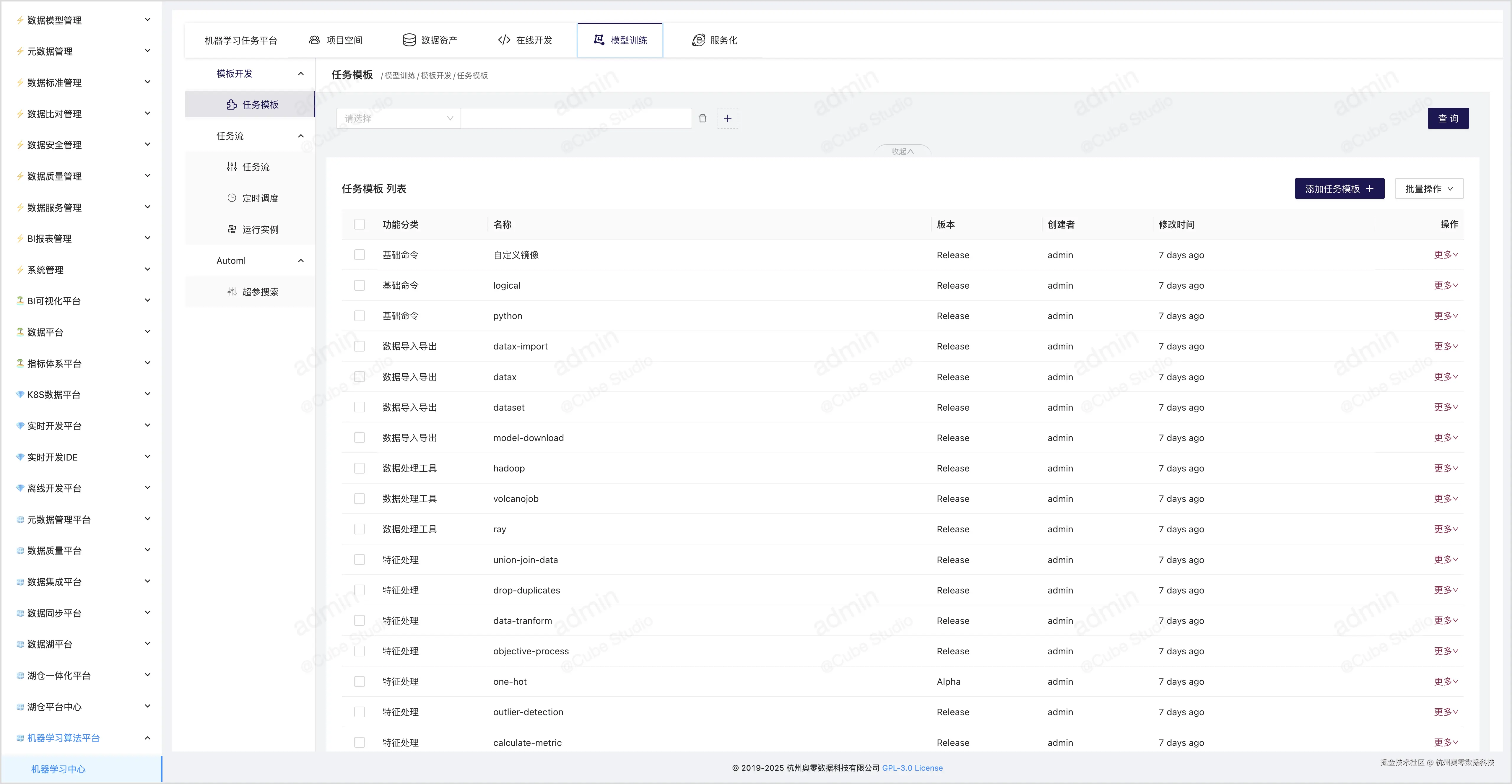Click the filter text input field
This screenshot has width=1512, height=784.
[576, 118]
